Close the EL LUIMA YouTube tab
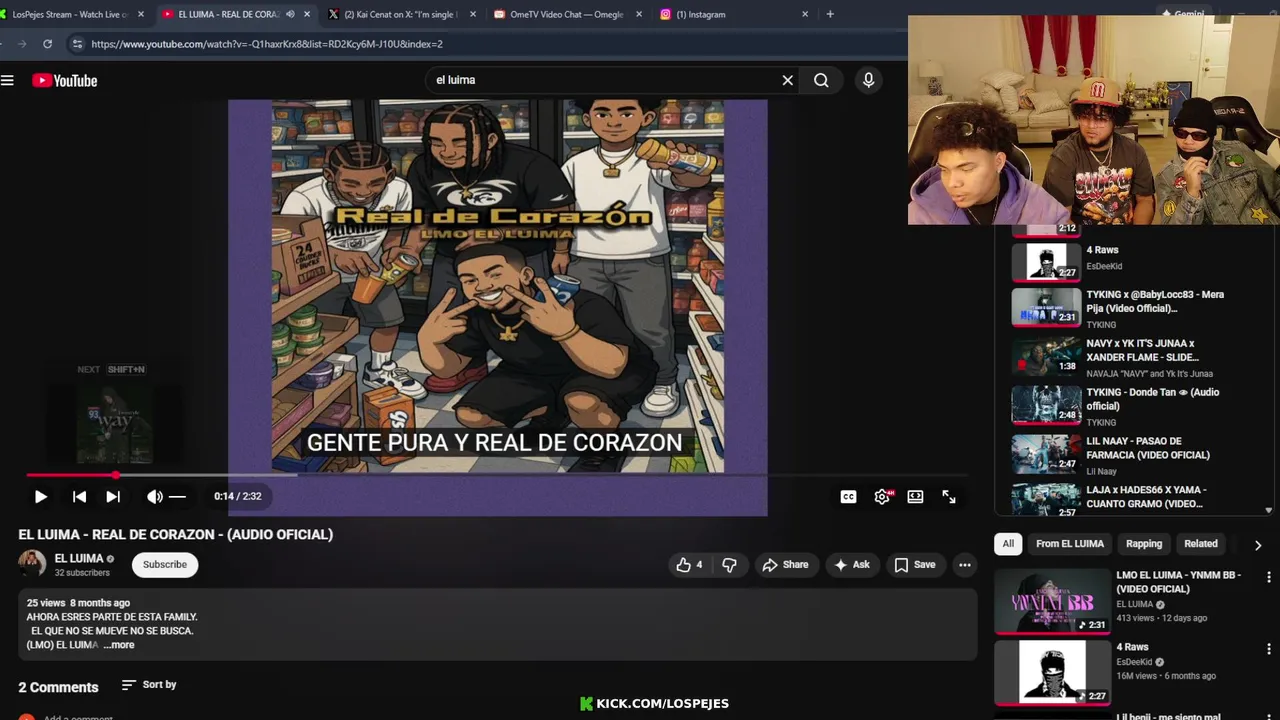Viewport: 1280px width, 720px height. [x=307, y=14]
